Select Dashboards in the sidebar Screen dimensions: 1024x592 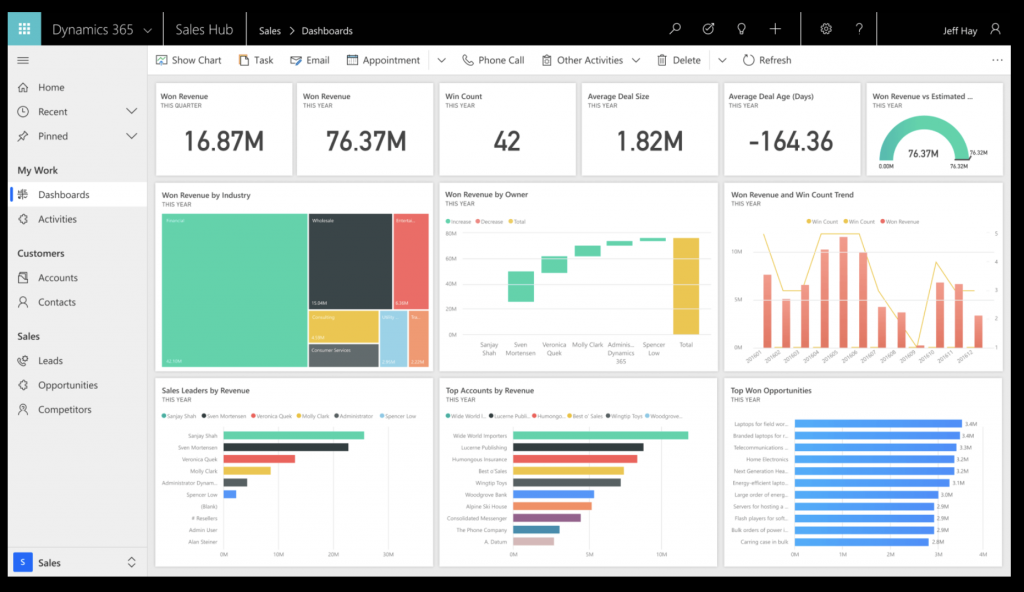coord(77,195)
